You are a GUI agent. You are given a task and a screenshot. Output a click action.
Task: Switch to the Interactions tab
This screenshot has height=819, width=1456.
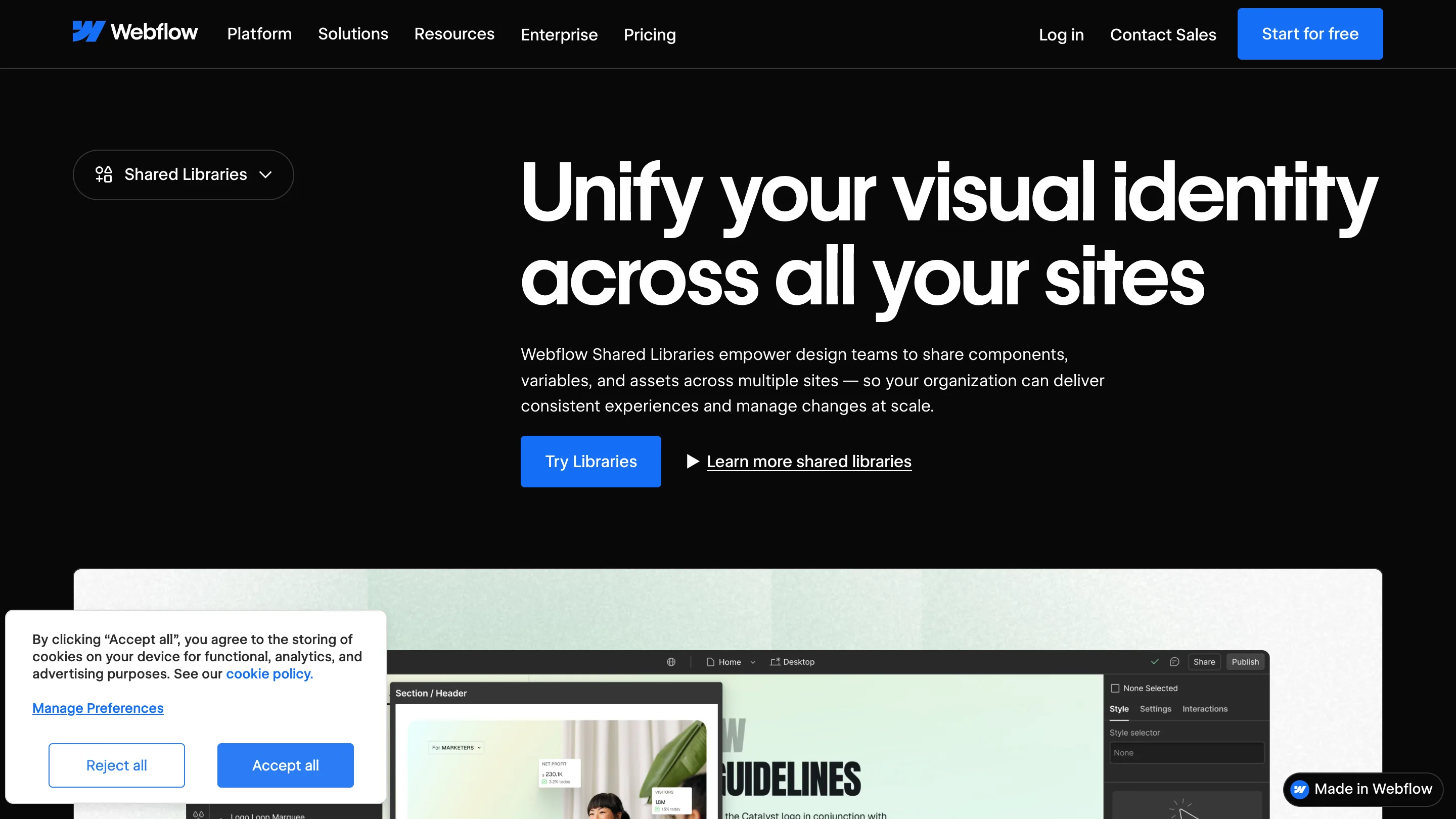pos(1205,709)
